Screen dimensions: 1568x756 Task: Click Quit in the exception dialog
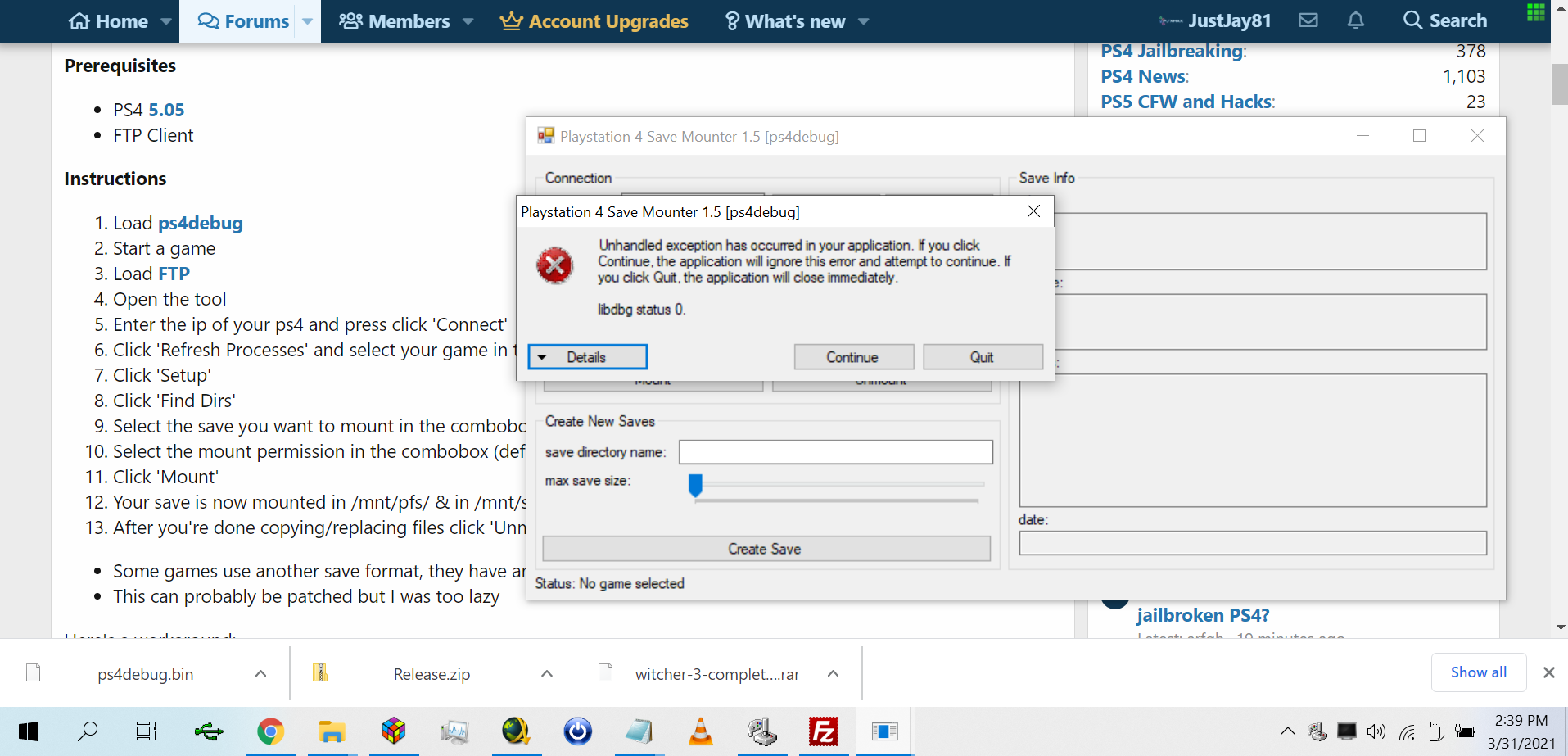(983, 357)
